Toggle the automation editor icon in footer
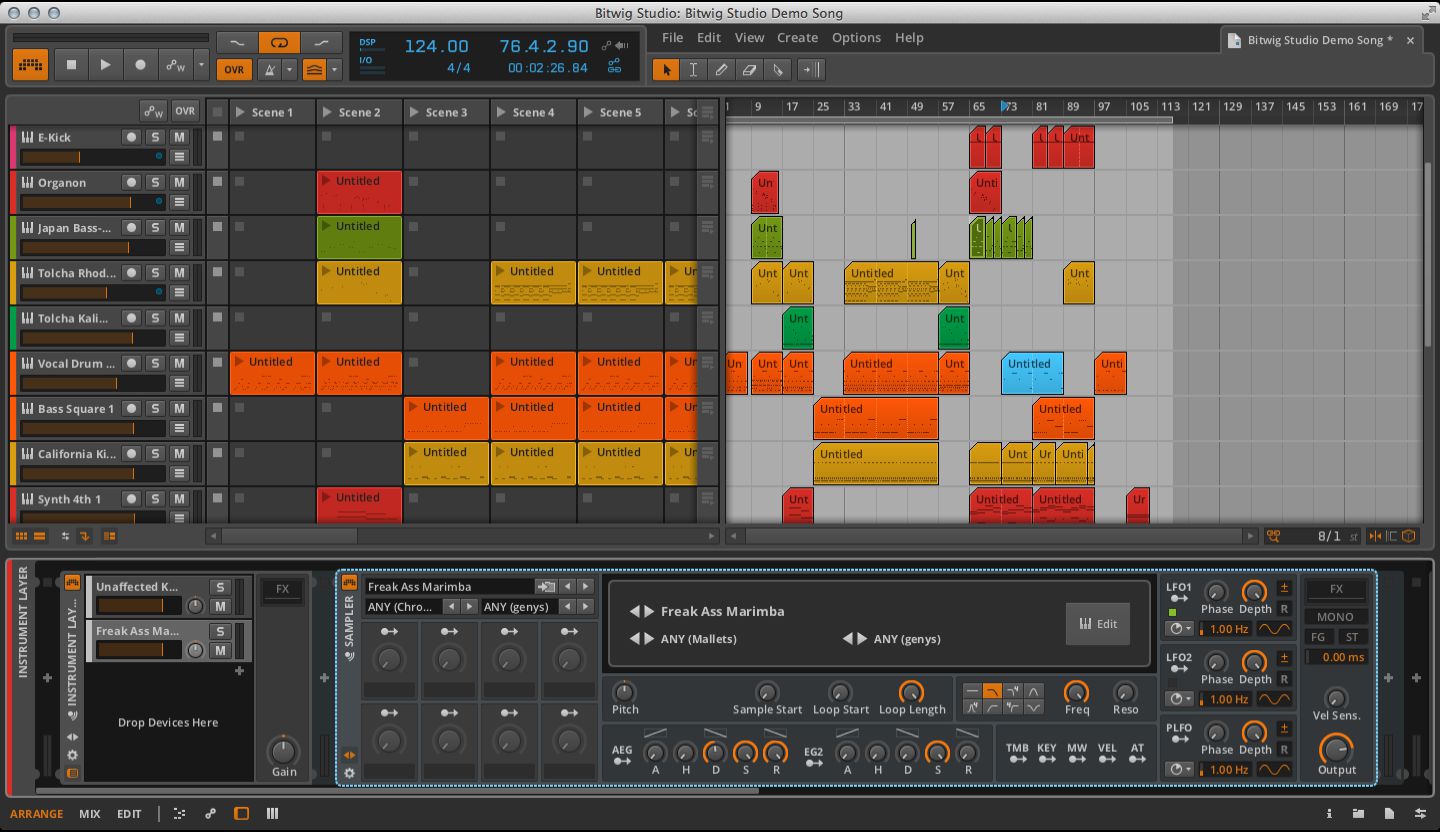Viewport: 1440px width, 832px height. pos(210,814)
